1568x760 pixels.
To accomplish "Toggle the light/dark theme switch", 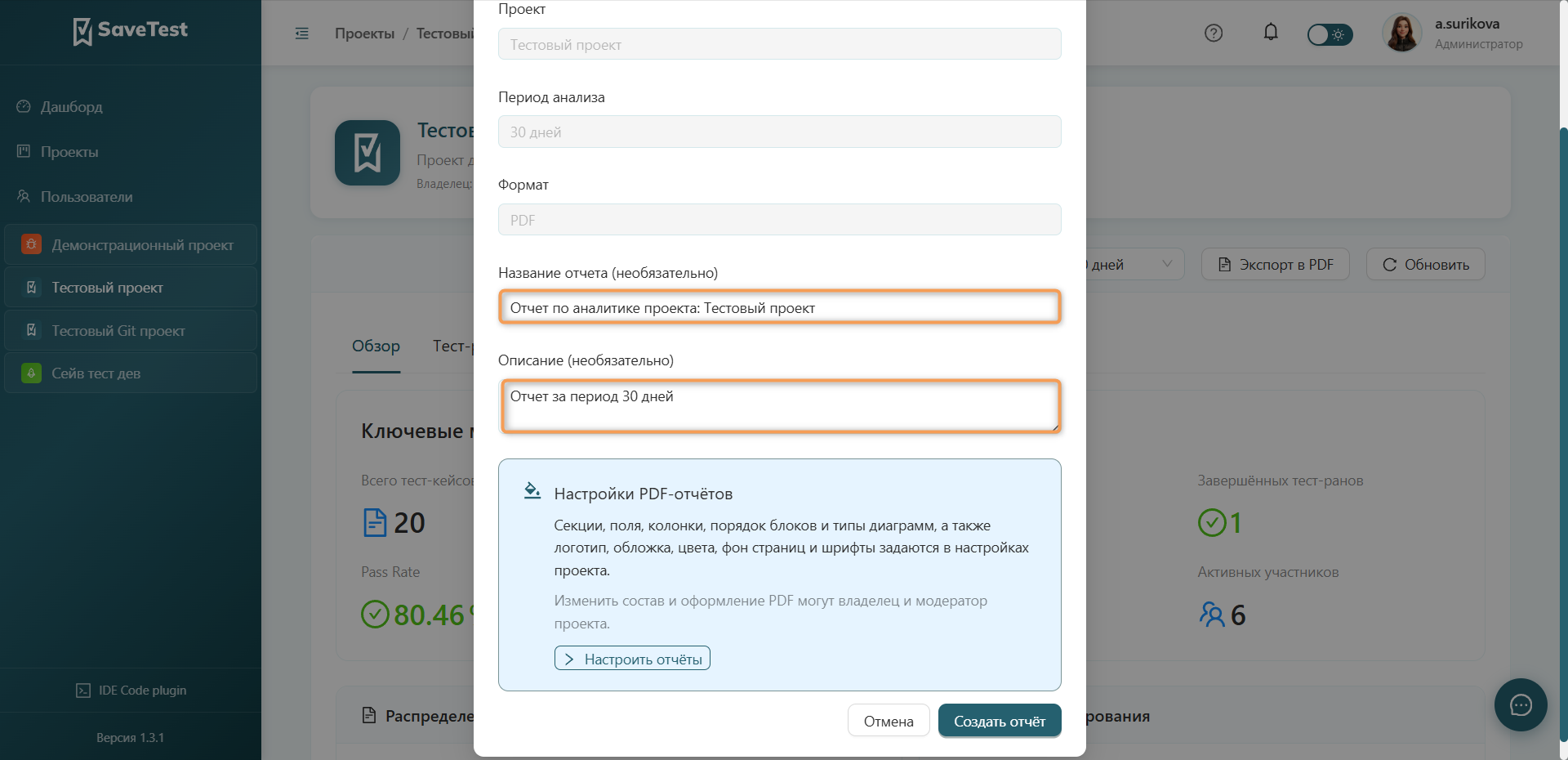I will click(1330, 34).
